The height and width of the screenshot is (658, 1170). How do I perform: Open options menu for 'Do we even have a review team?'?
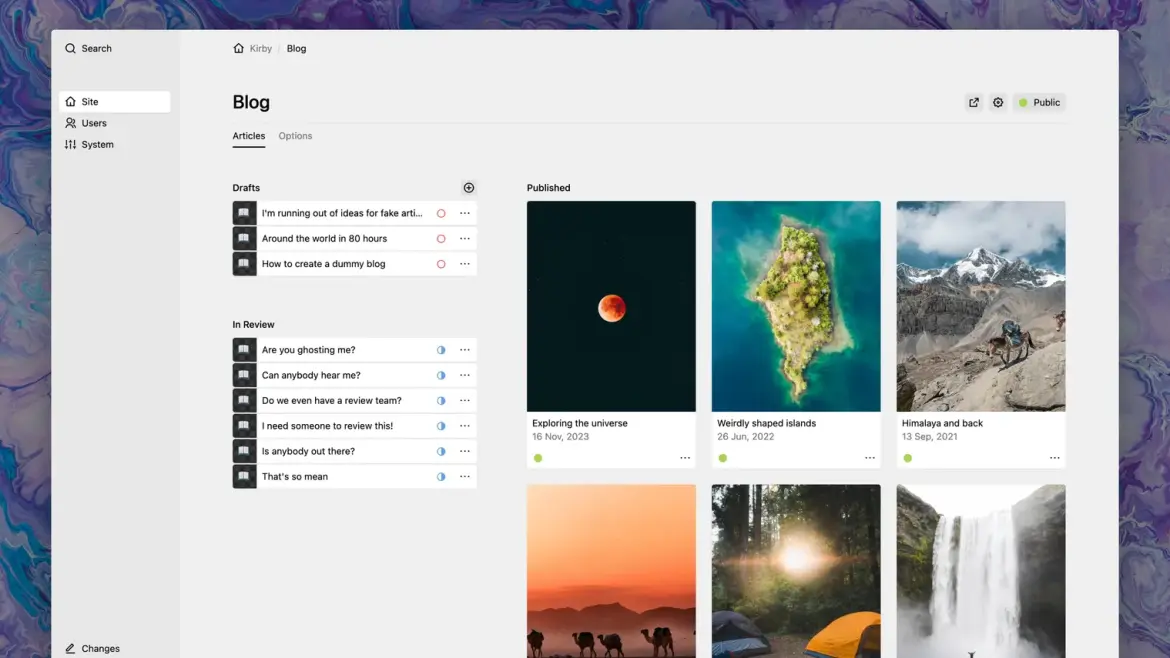pyautogui.click(x=465, y=401)
